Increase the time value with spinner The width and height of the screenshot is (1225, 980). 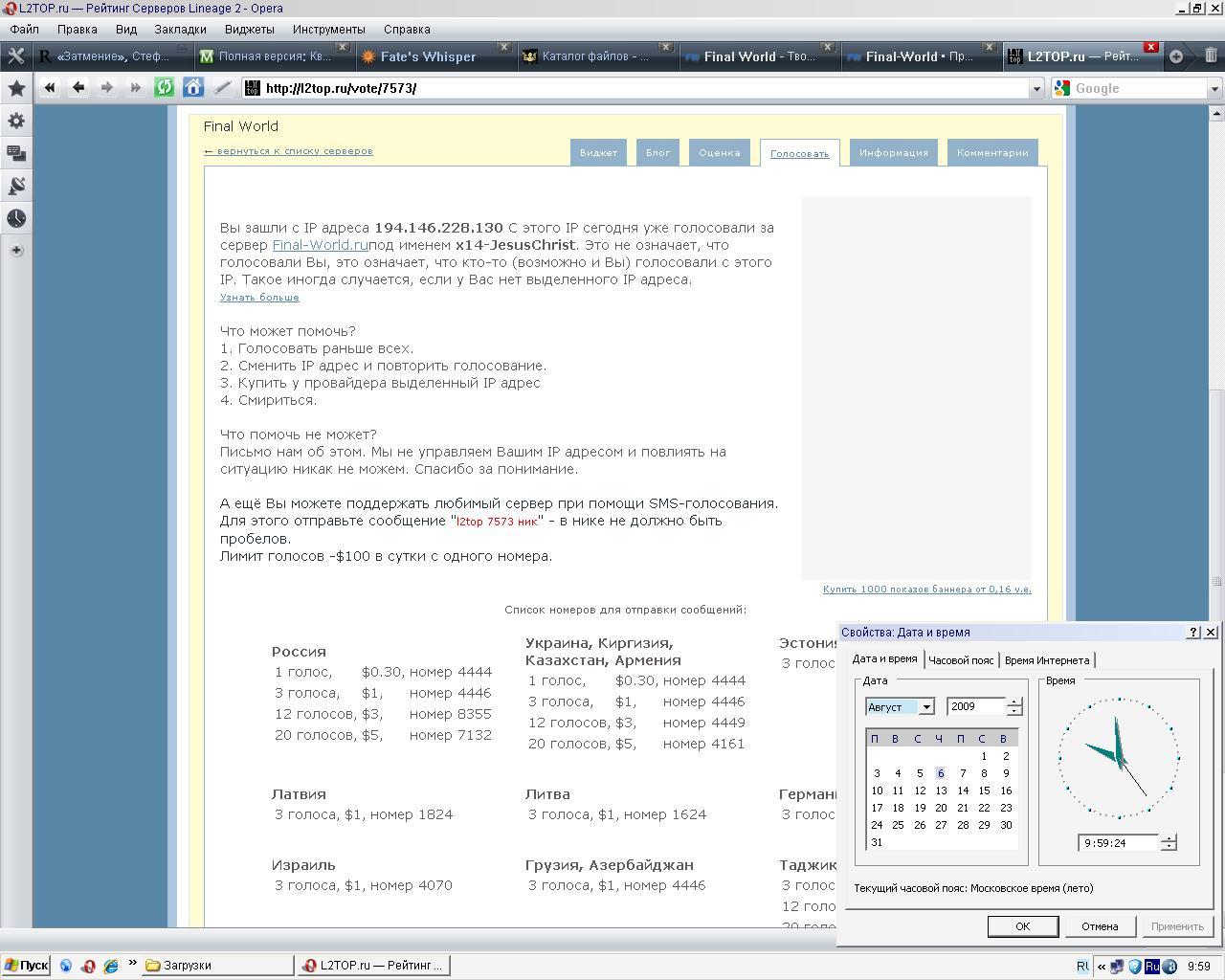point(1168,838)
